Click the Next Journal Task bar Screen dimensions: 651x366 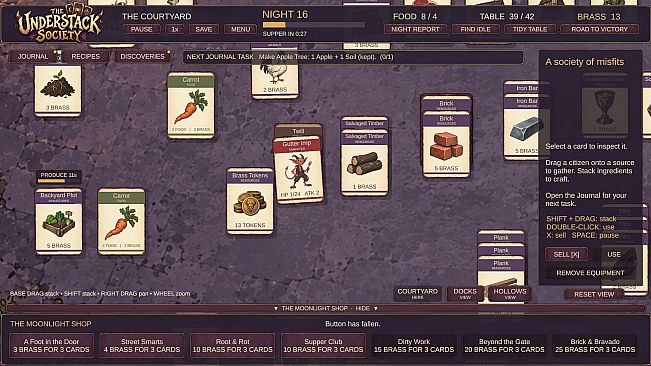pos(352,57)
